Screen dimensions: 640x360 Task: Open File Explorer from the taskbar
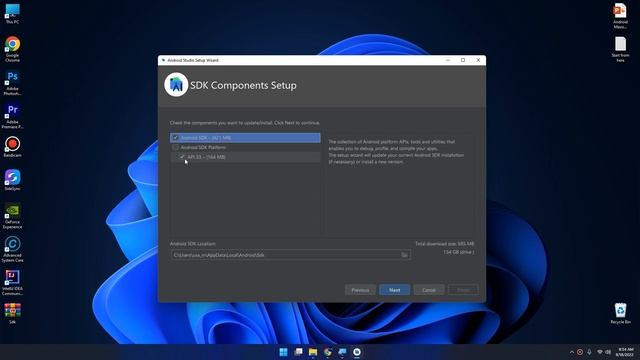313,352
